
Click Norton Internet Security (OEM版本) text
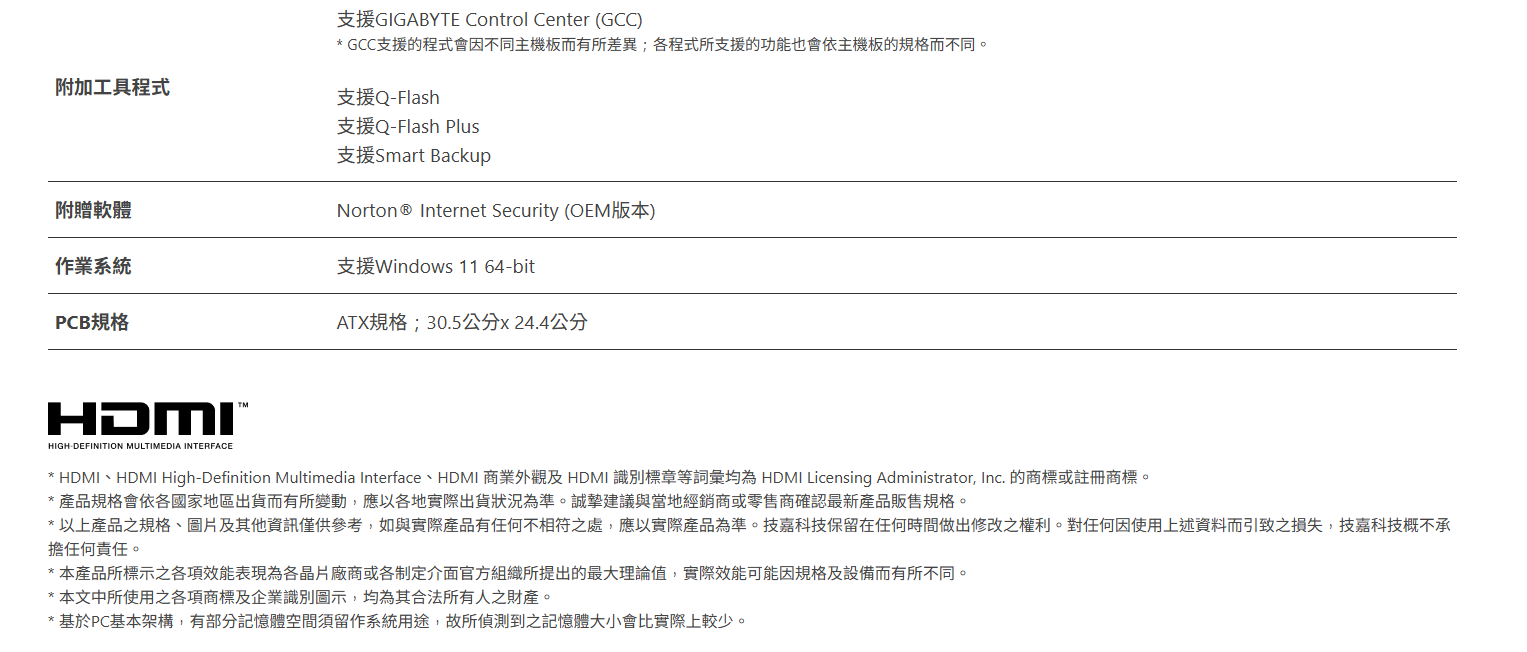click(495, 211)
